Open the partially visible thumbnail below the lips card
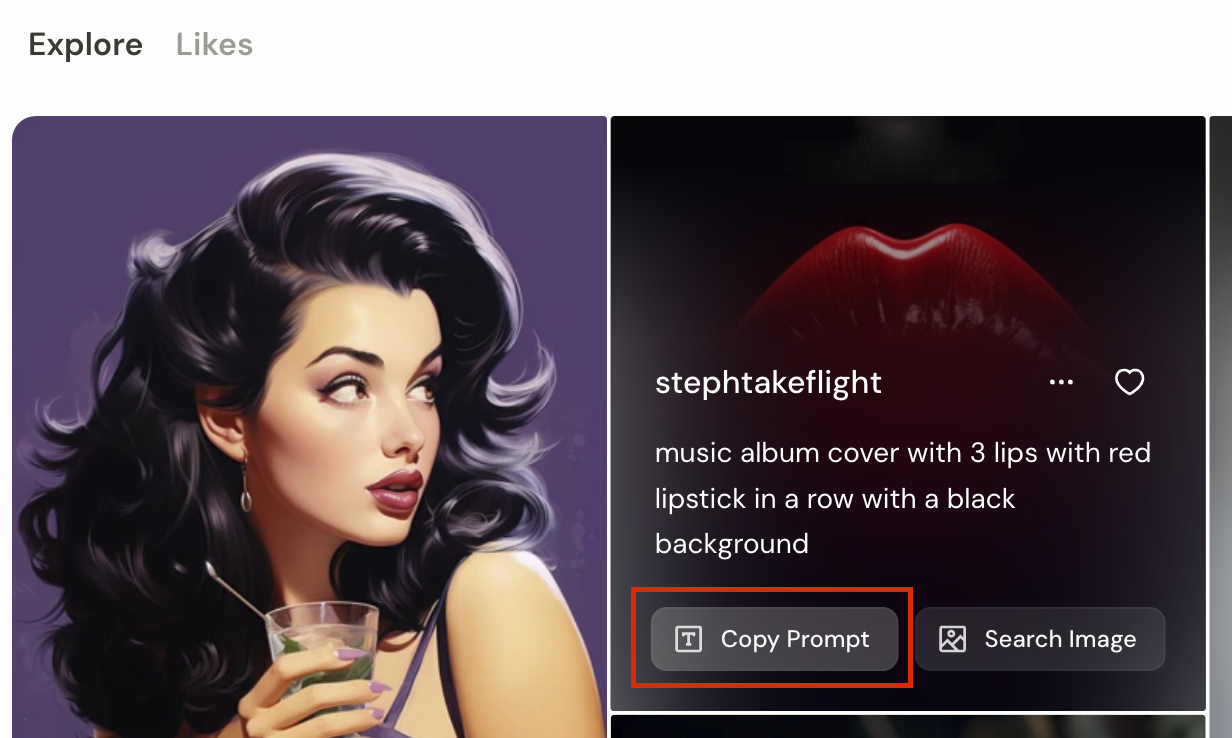The width and height of the screenshot is (1232, 738). coord(908,726)
